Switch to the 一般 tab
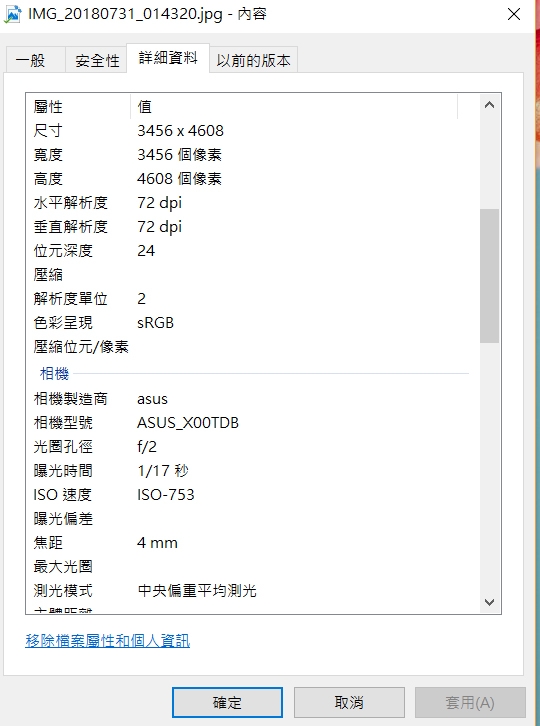 [x=35, y=60]
